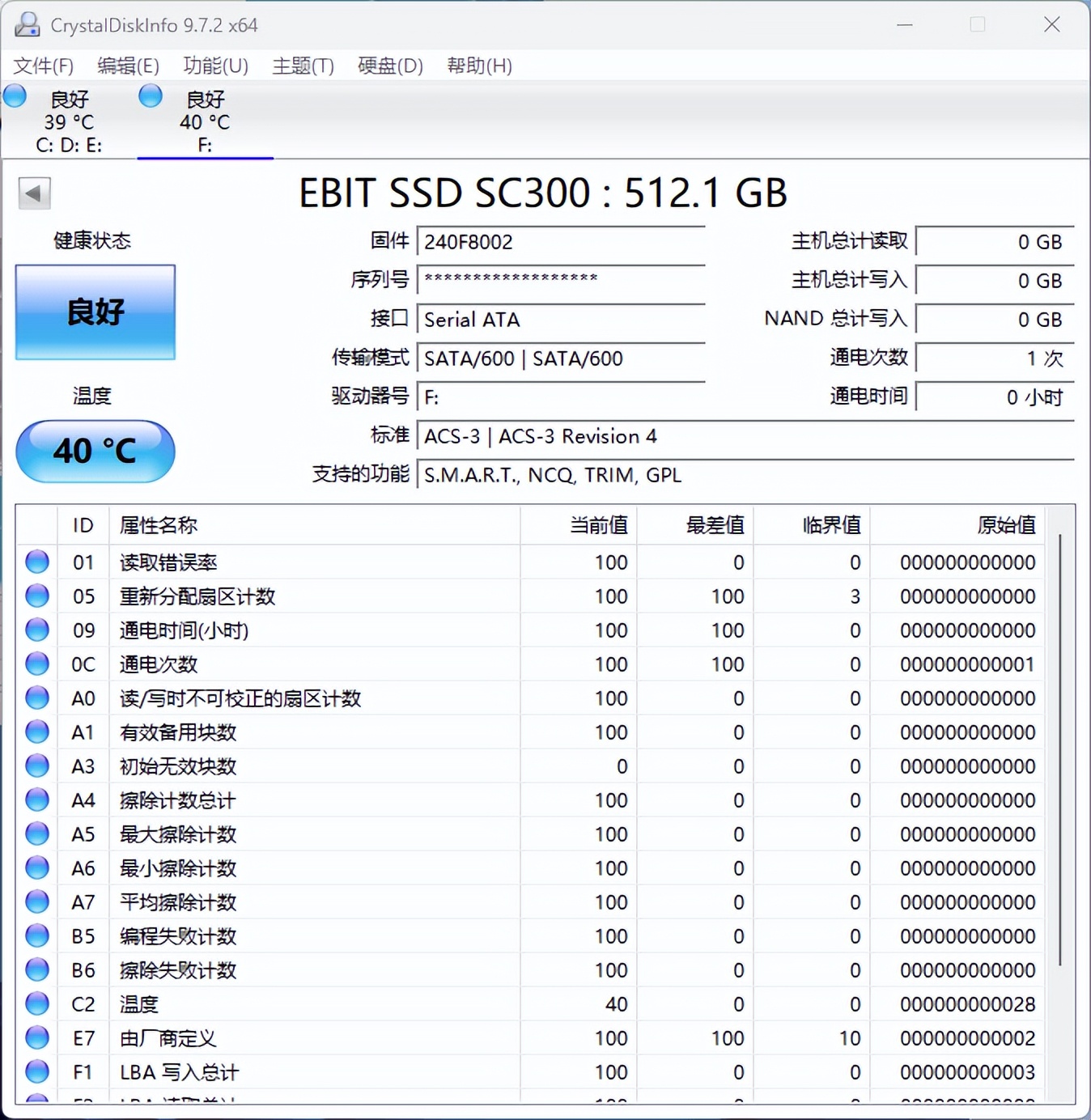Click the blue status circle next to F: drive
Screen dimensions: 1091x1120
pos(150,95)
